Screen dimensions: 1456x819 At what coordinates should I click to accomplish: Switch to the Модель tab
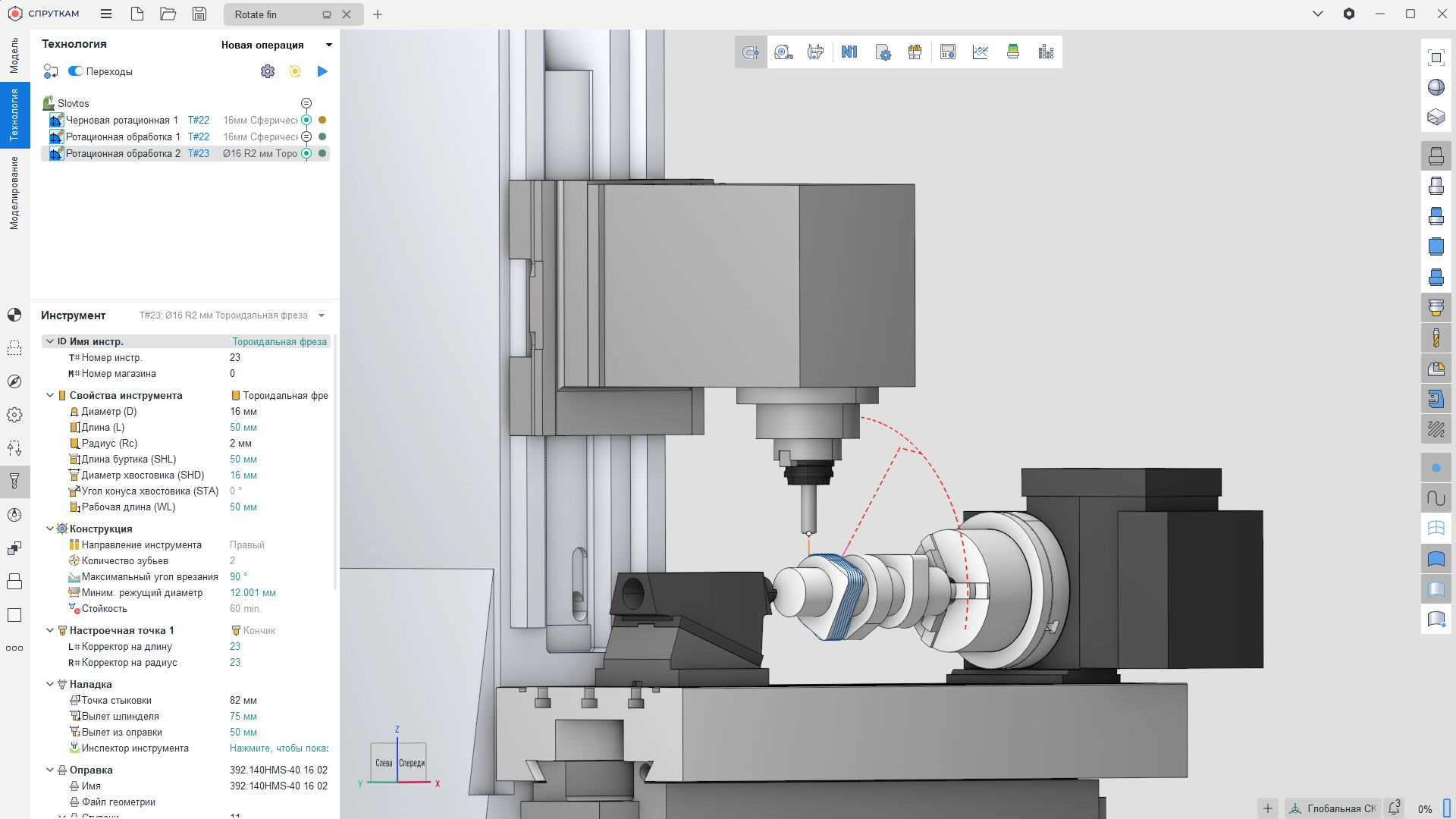[14, 56]
